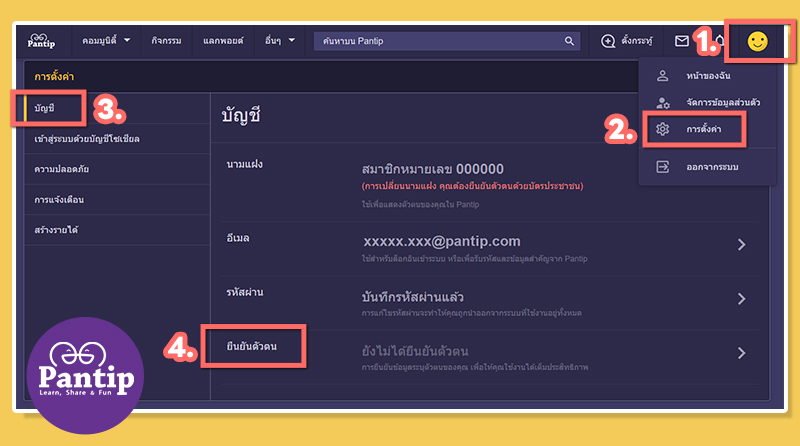Open เข้าสู่ระบบด้วยบัญชีโซเชียล sidebar tab
The width and height of the screenshot is (800, 446).
(117, 139)
